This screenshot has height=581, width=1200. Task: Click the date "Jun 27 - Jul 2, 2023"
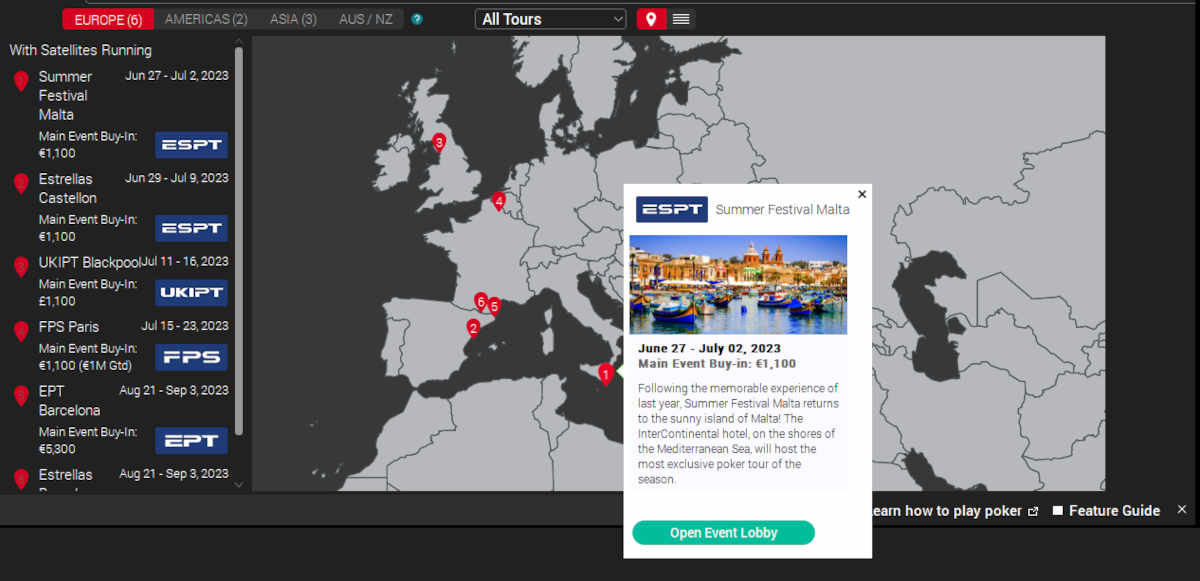(x=177, y=75)
